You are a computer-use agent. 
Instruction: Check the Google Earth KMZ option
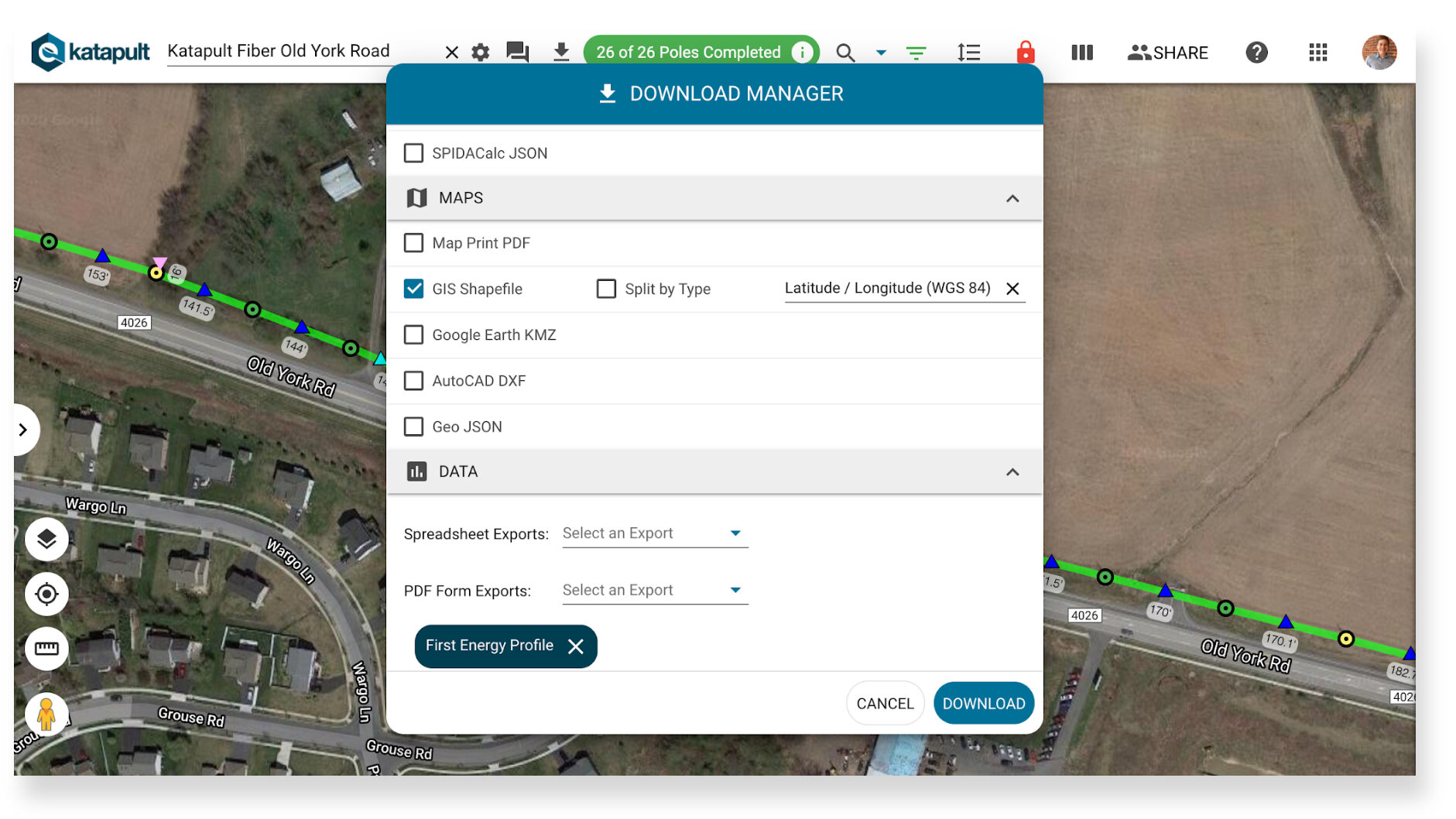[414, 335]
